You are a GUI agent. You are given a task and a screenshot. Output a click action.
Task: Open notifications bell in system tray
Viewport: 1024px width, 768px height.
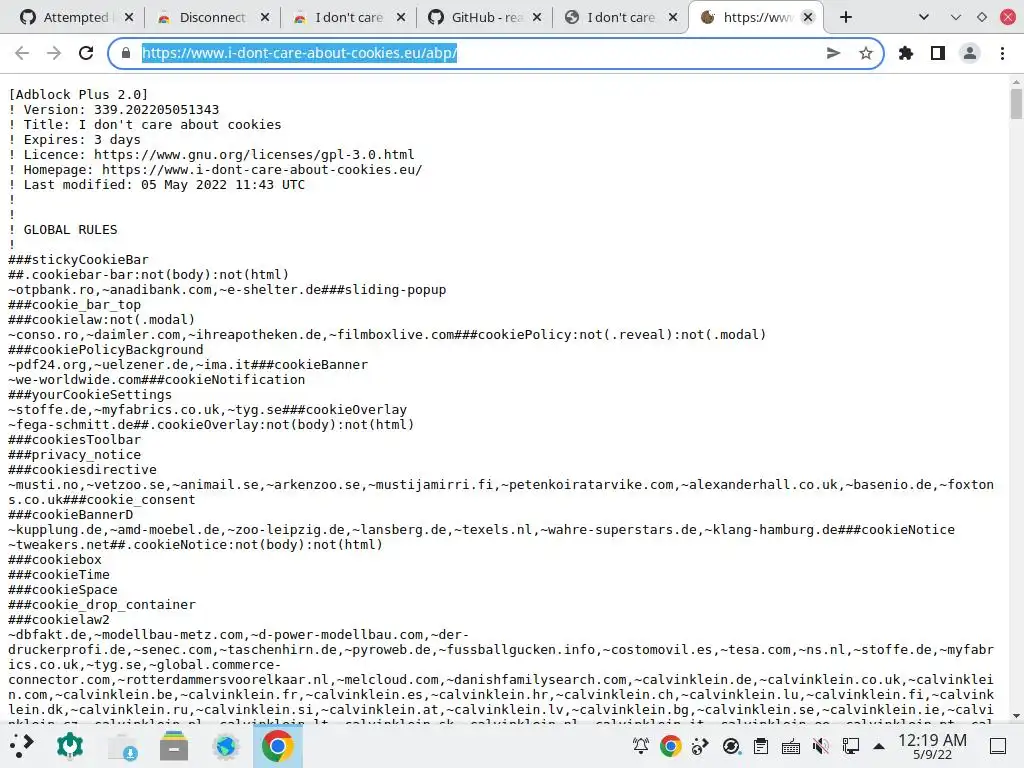(641, 746)
